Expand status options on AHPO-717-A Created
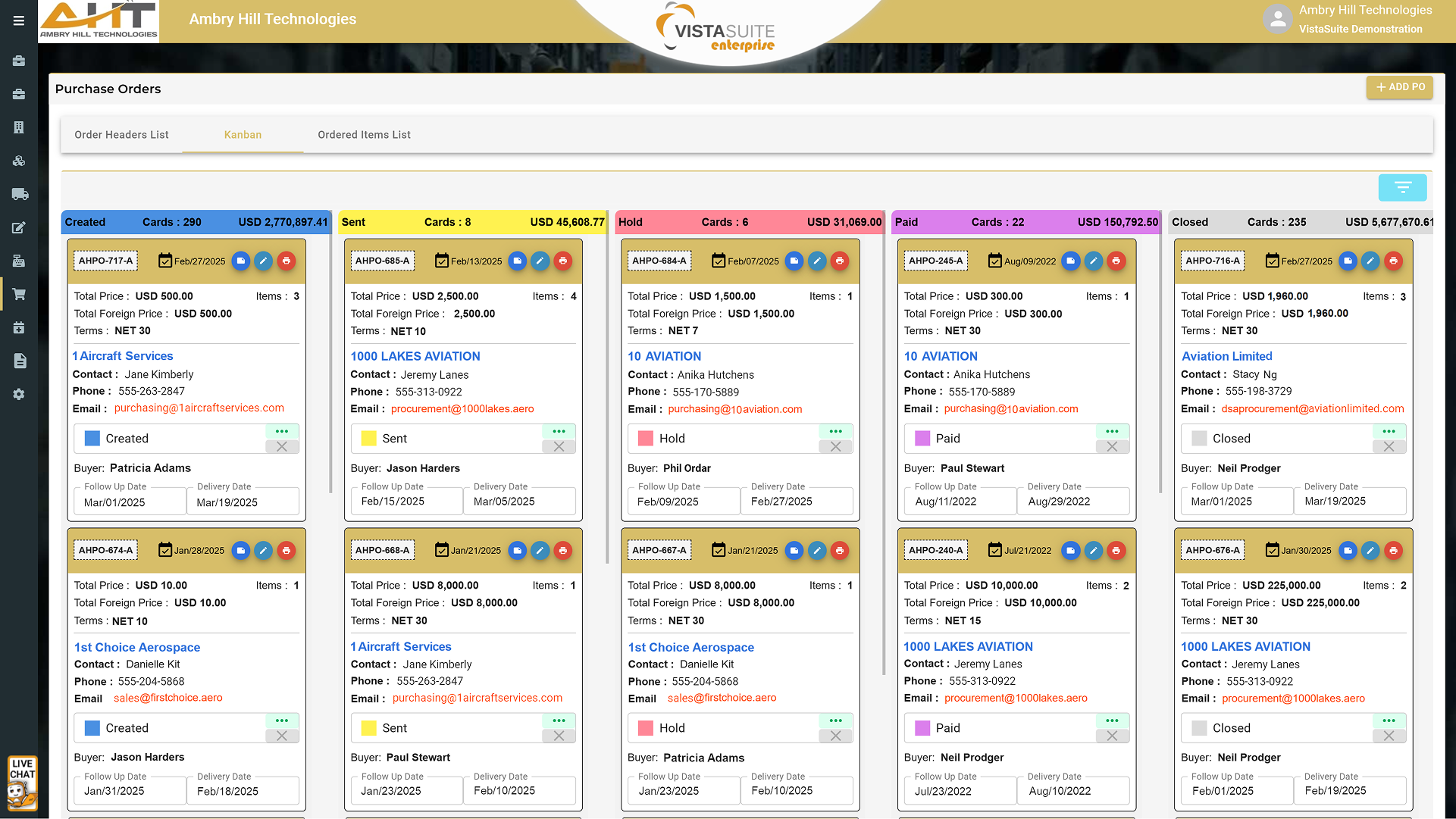1456x819 pixels. click(282, 431)
